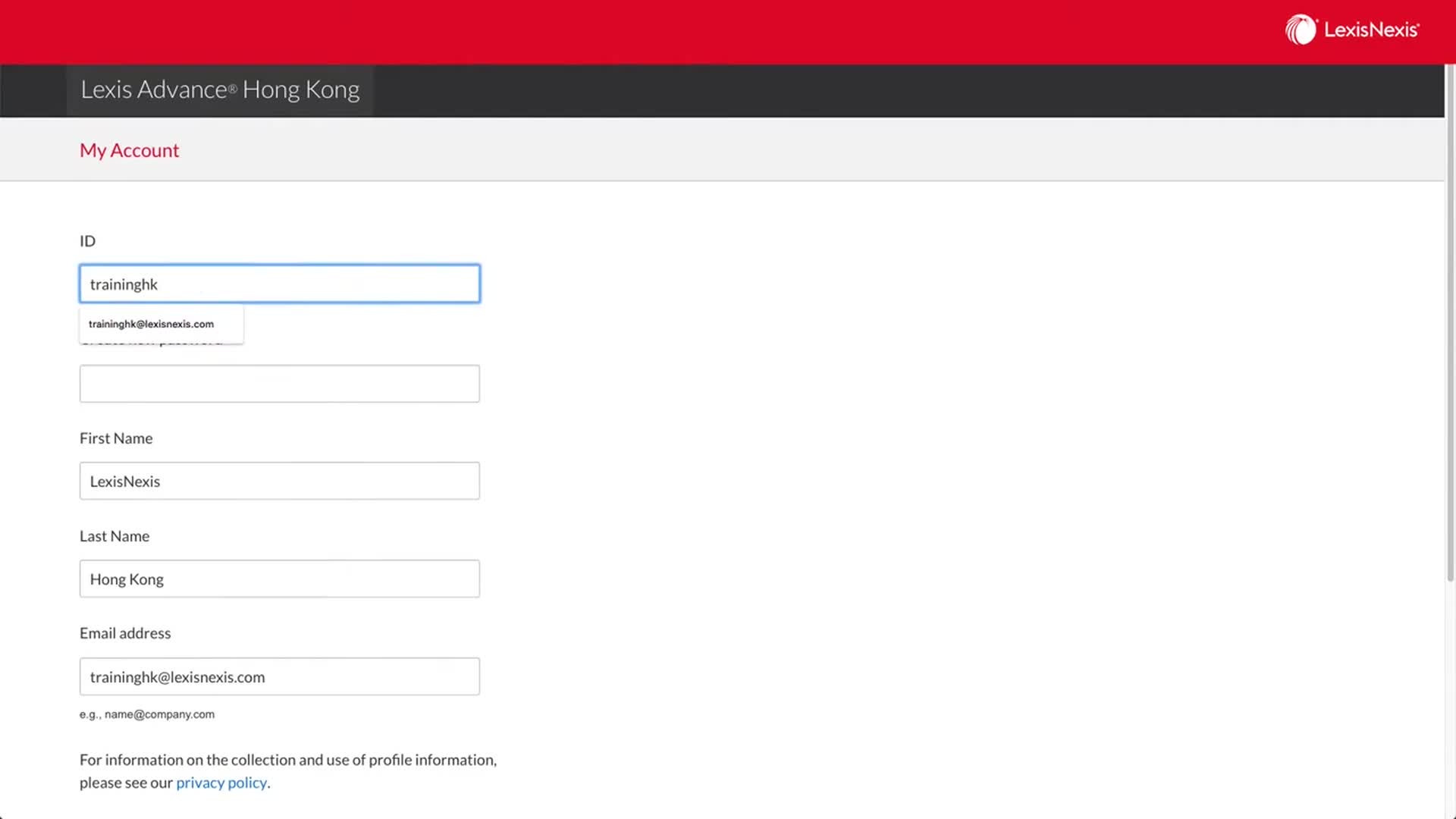Click the LexisNexis logo in header
1456x819 pixels.
[x=1352, y=30]
